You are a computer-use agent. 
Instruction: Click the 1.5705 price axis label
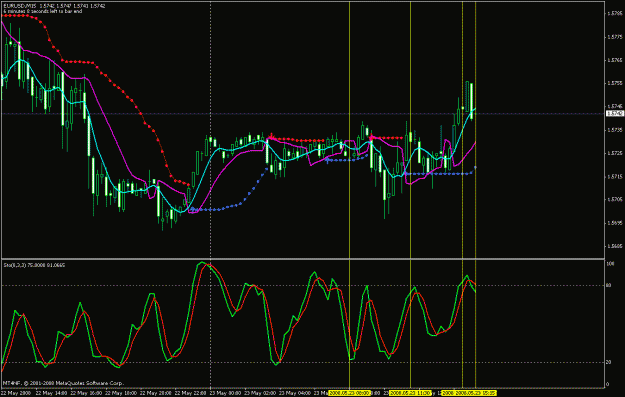click(615, 199)
